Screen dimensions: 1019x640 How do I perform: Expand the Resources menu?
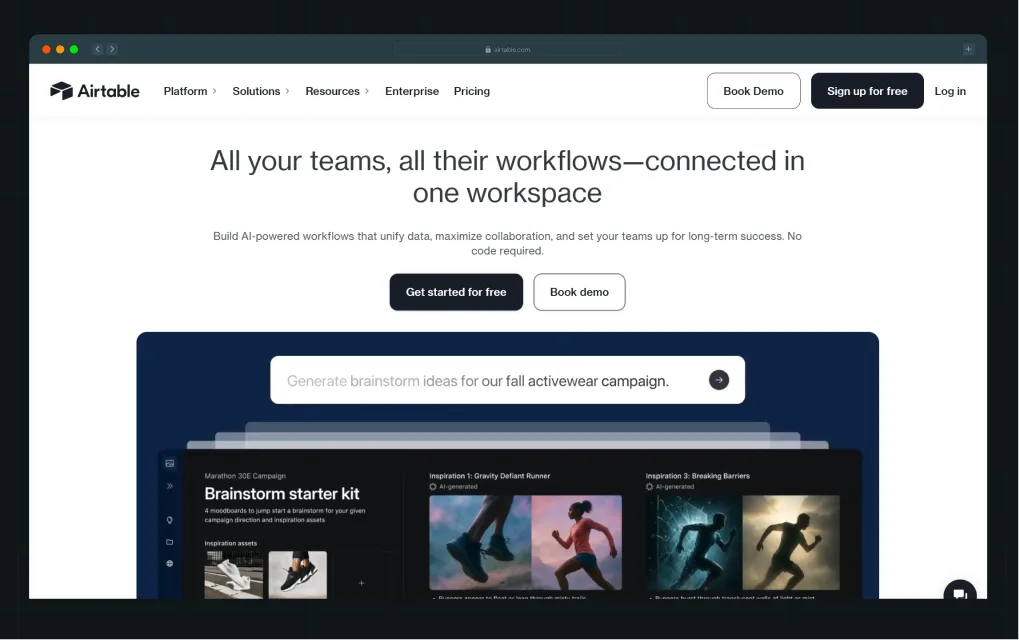click(x=337, y=91)
